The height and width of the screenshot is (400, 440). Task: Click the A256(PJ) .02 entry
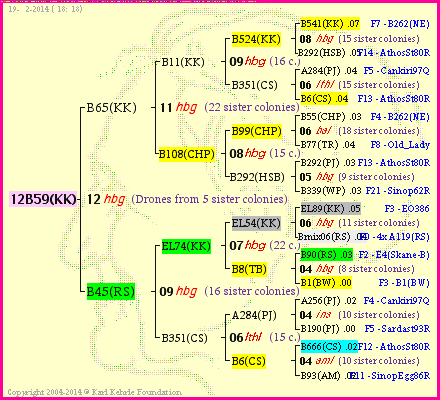point(328,301)
